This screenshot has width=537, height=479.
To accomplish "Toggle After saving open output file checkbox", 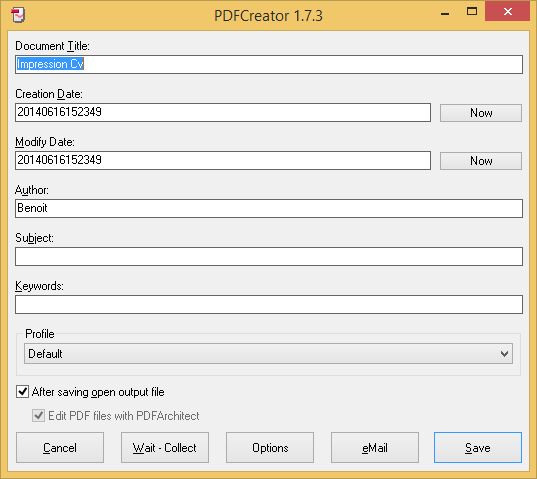I will pyautogui.click(x=23, y=391).
